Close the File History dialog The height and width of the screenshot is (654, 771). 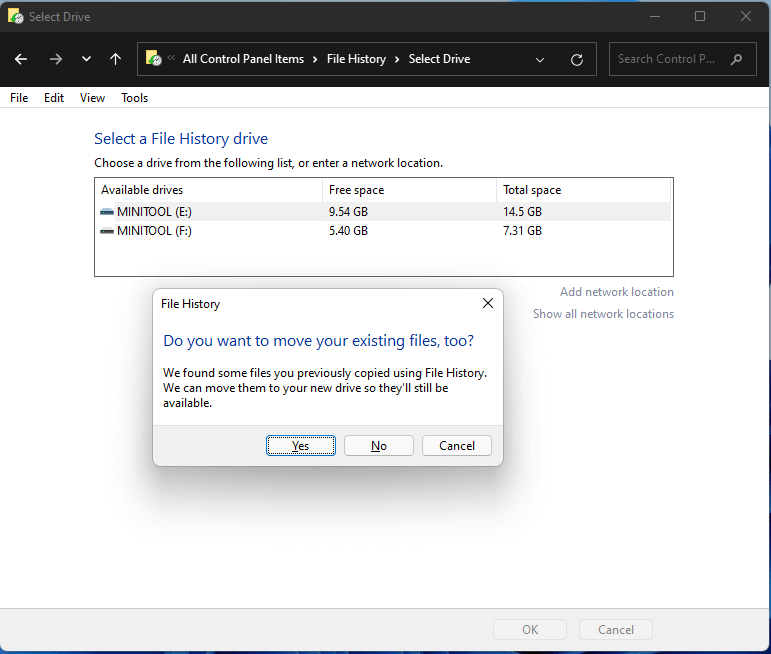coord(488,303)
